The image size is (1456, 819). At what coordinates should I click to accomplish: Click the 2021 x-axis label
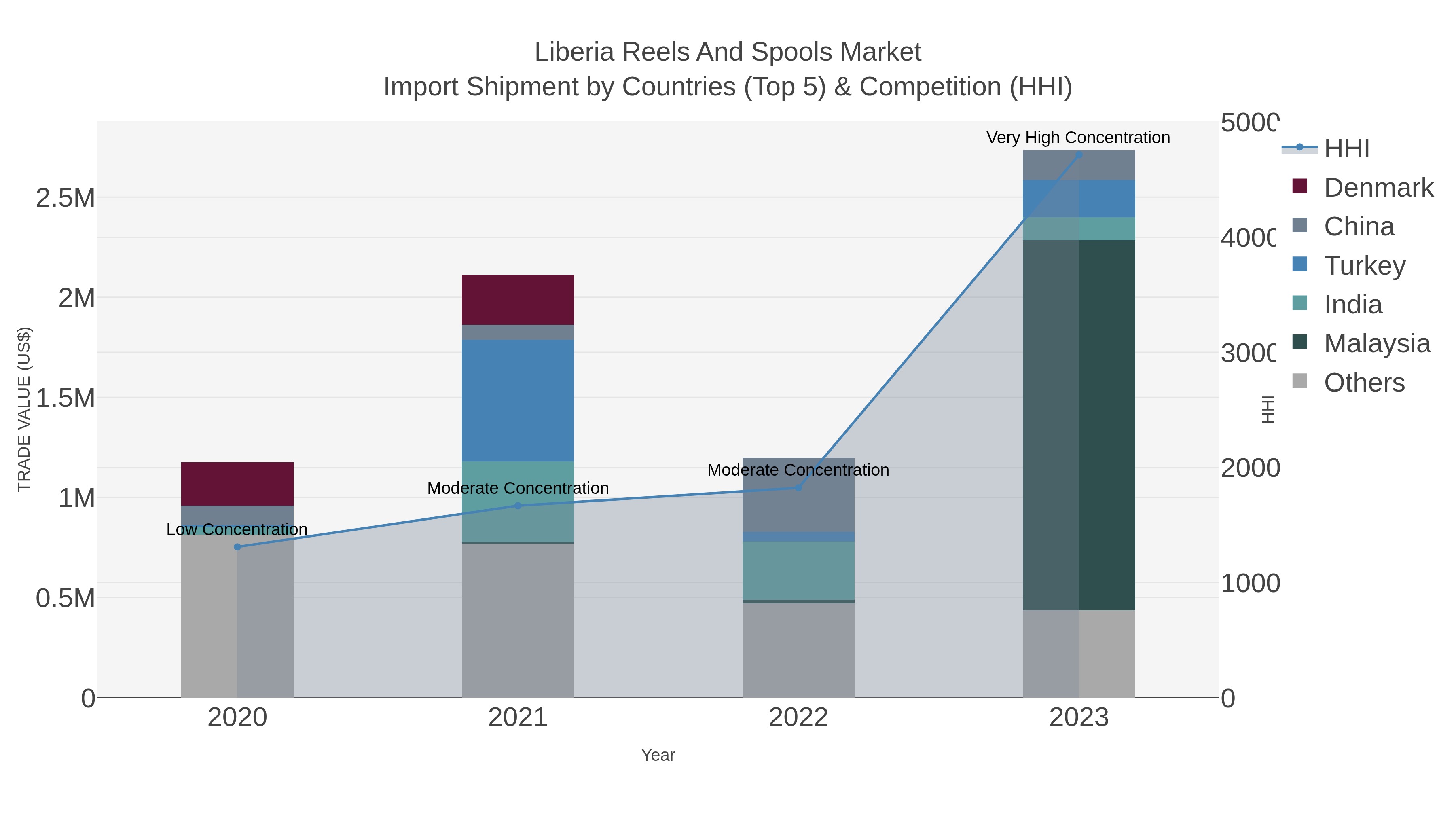click(518, 718)
